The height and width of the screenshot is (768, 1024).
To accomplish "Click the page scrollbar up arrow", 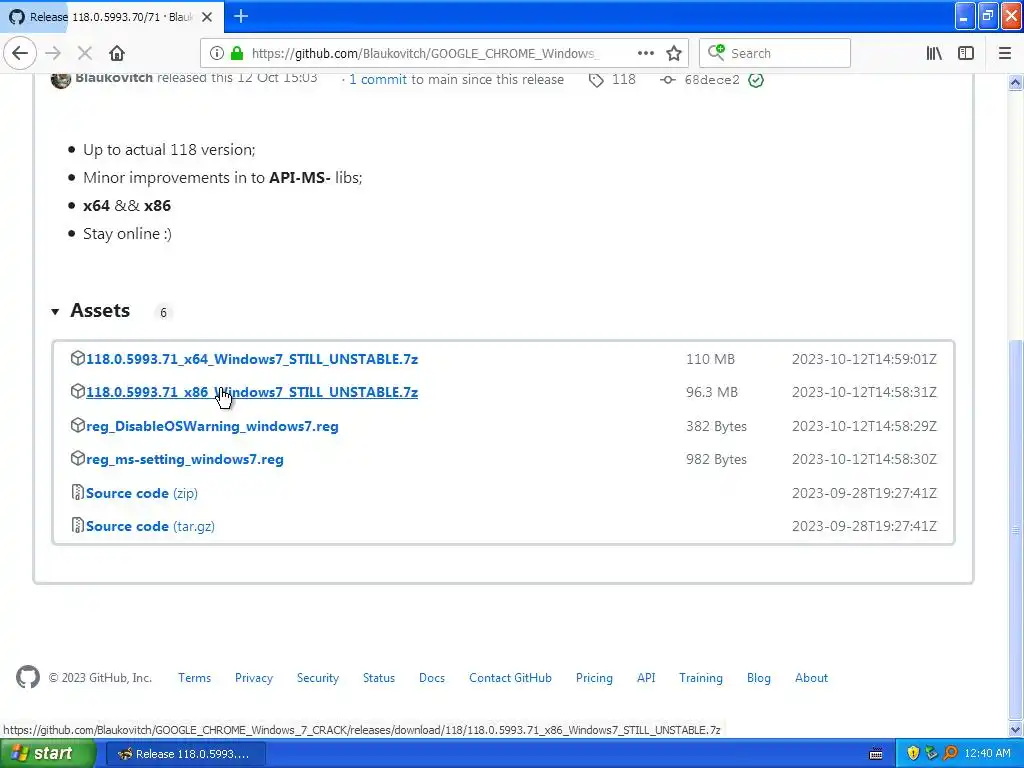I will coord(1016,82).
